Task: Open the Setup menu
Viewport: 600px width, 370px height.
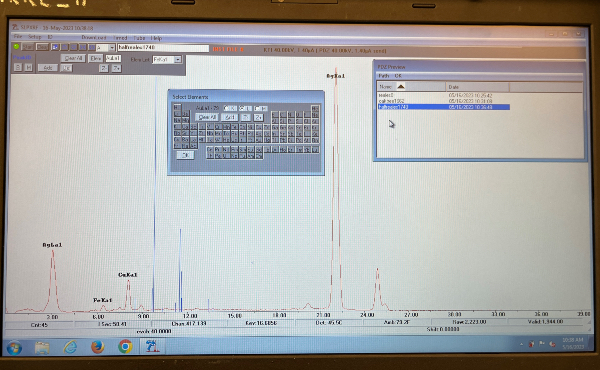Action: (34, 37)
